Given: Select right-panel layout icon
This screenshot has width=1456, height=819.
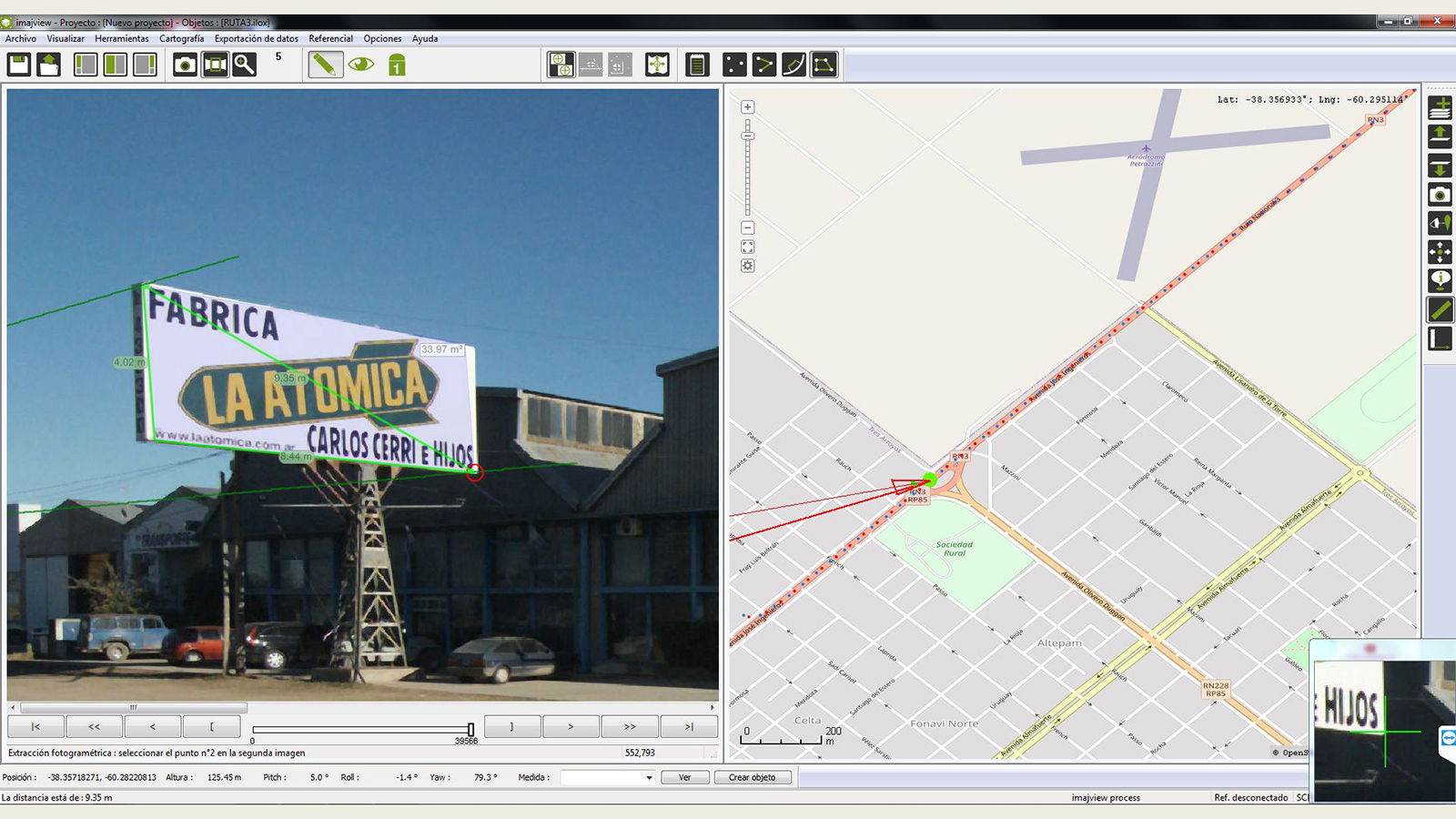Looking at the screenshot, I should tap(146, 65).
